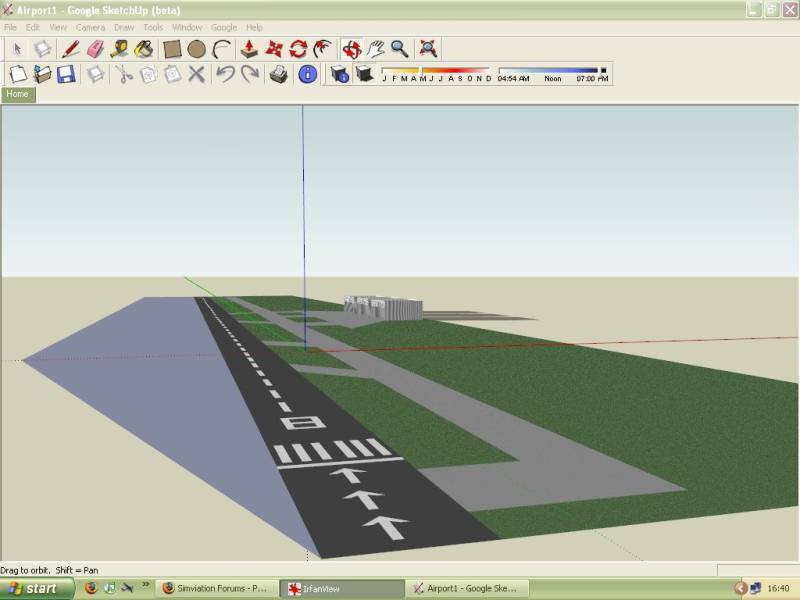Open the Draw menu
The image size is (800, 600).
click(124, 27)
